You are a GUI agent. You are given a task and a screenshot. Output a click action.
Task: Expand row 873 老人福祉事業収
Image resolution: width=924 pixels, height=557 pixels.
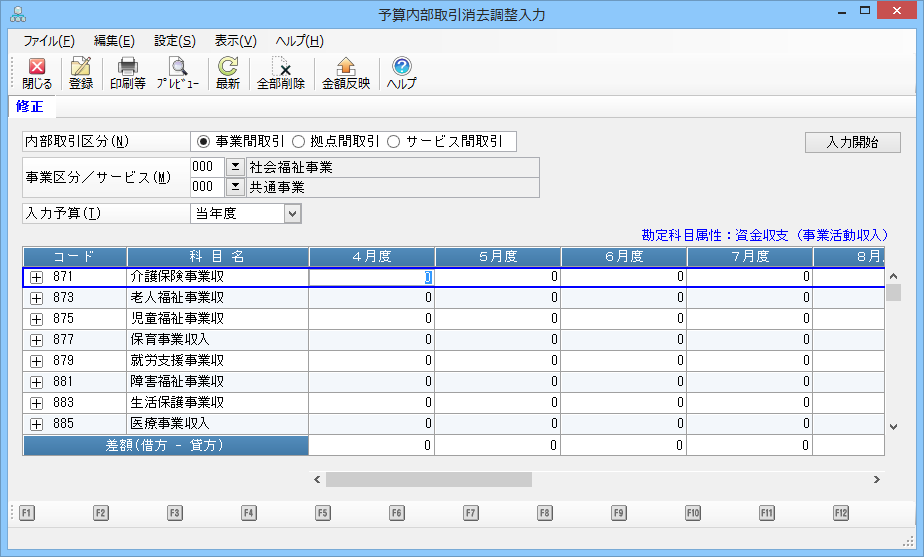click(37, 298)
